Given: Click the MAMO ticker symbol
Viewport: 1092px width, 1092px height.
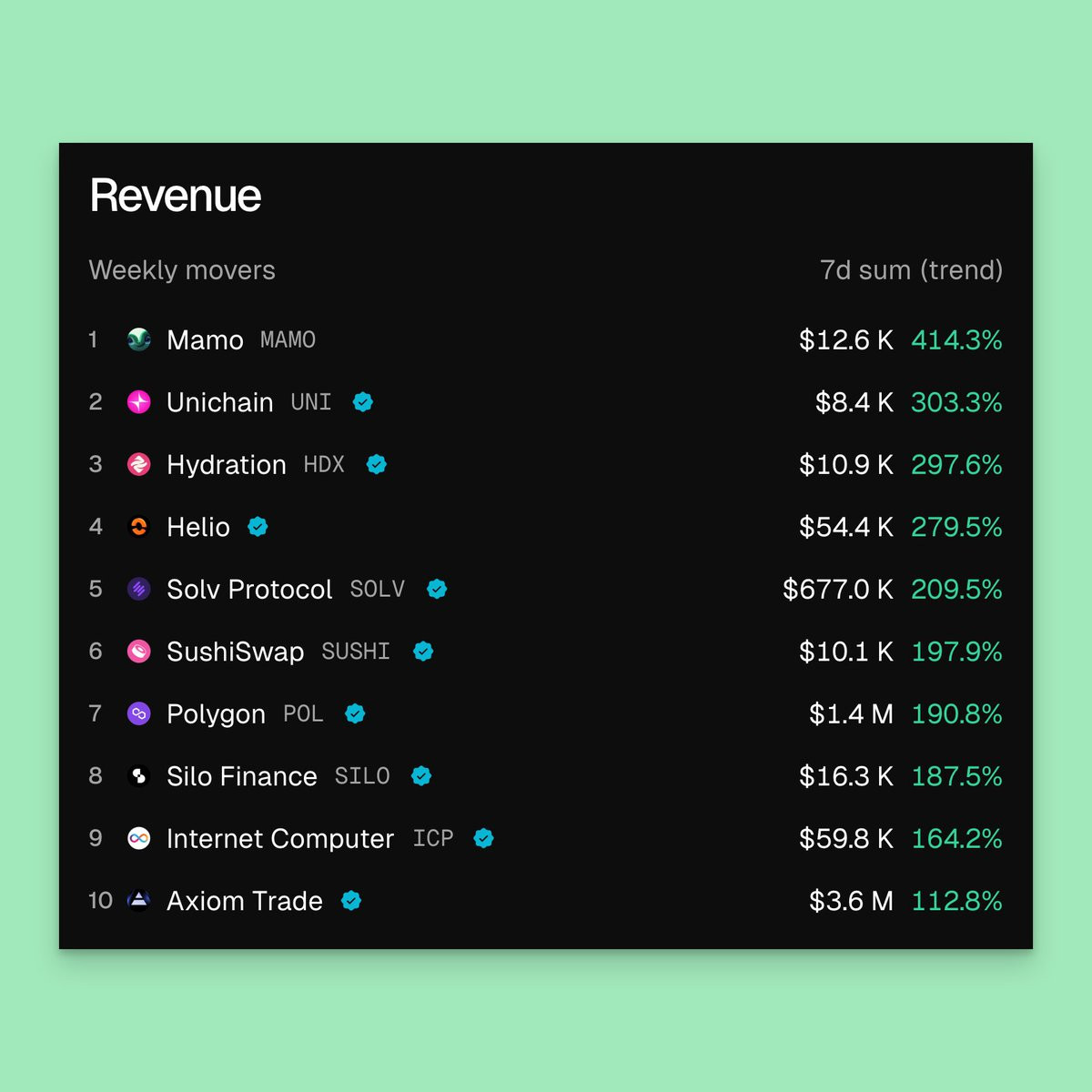Looking at the screenshot, I should click(288, 340).
